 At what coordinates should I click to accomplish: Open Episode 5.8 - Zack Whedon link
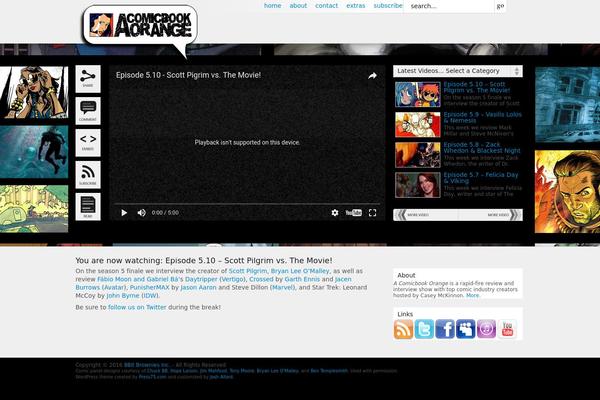[x=482, y=148]
